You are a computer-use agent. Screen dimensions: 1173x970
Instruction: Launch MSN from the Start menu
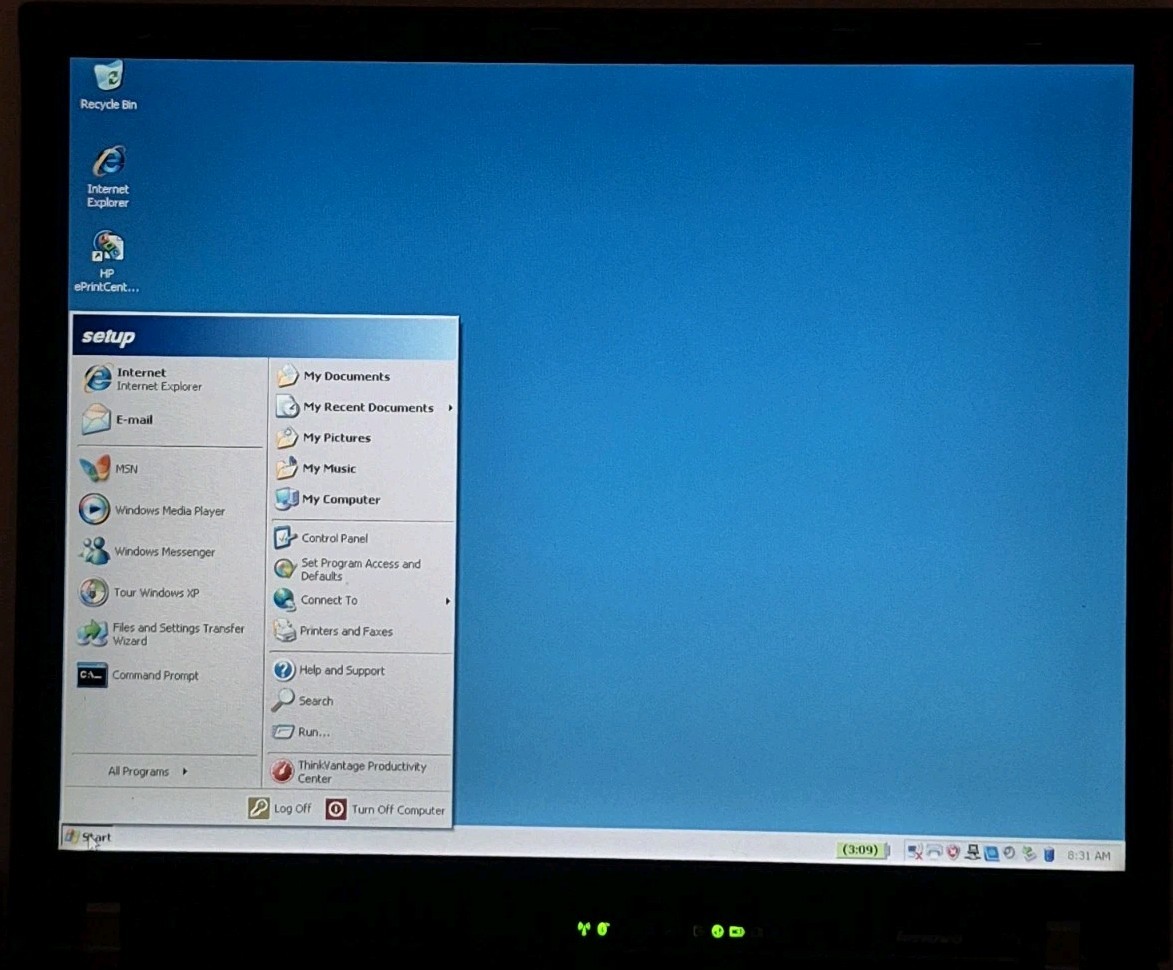[x=168, y=469]
